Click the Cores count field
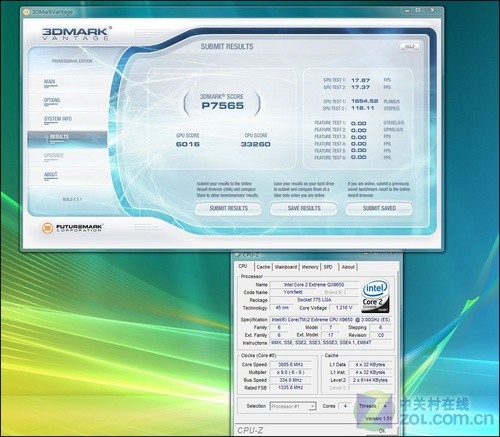Image resolution: width=500 pixels, height=437 pixels. [345, 406]
